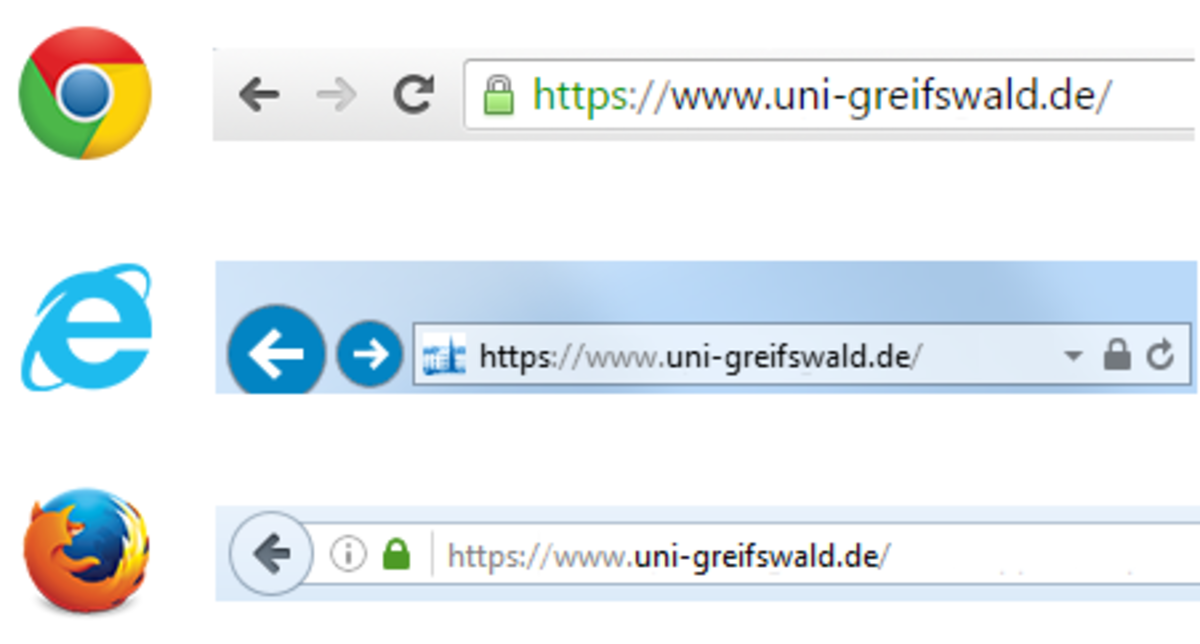This screenshot has width=1200, height=644.
Task: Go back using Chrome's back arrow
Action: coord(259,96)
